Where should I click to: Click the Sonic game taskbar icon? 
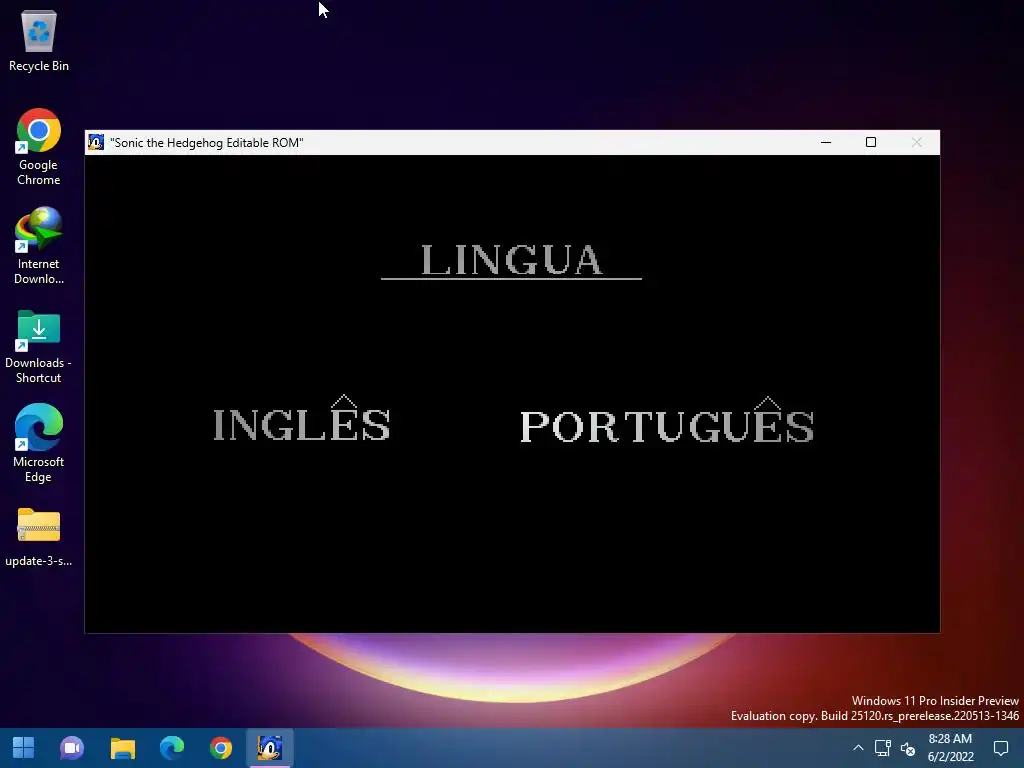(270, 748)
